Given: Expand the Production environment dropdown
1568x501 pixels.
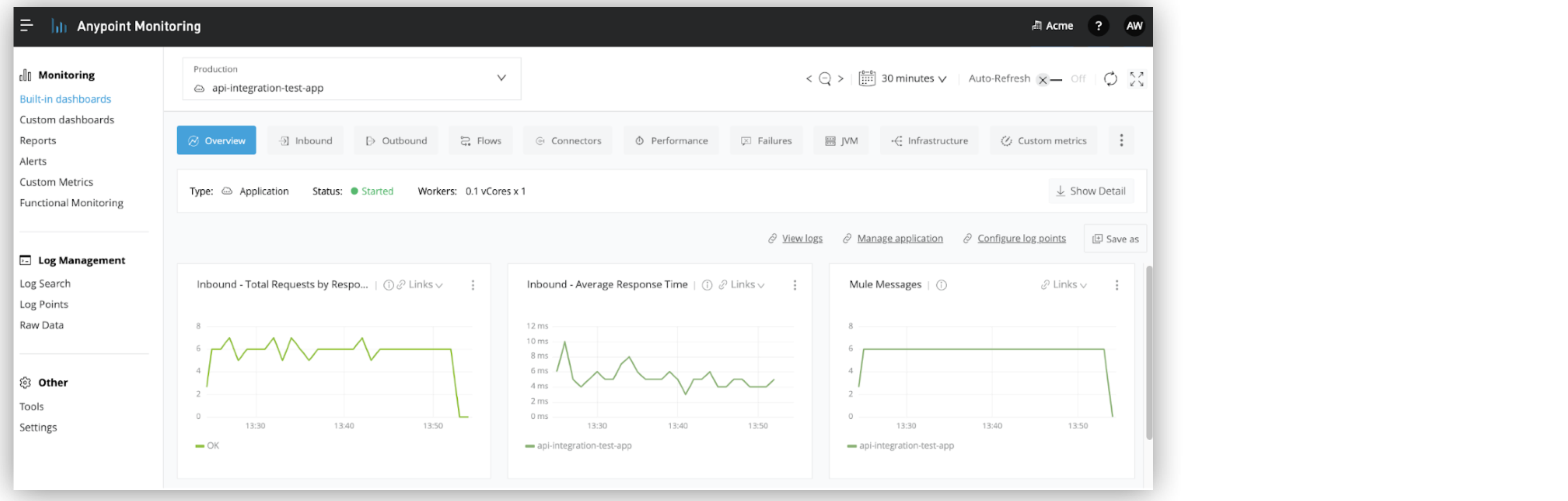Looking at the screenshot, I should pos(501,78).
